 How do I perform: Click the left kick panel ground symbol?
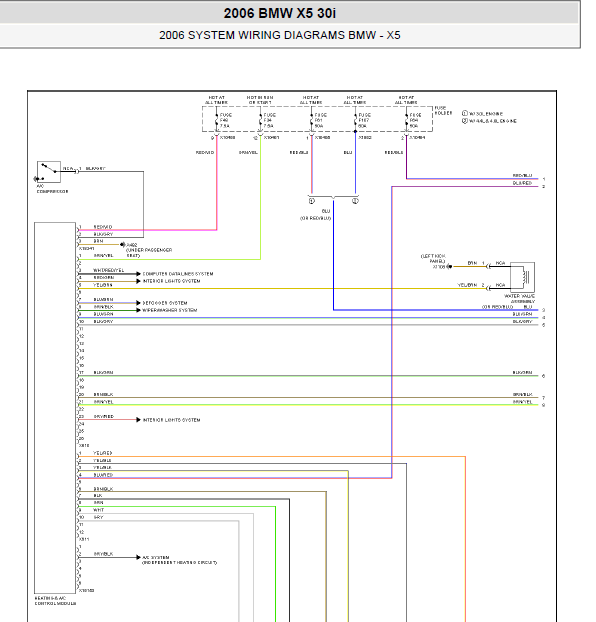449,267
